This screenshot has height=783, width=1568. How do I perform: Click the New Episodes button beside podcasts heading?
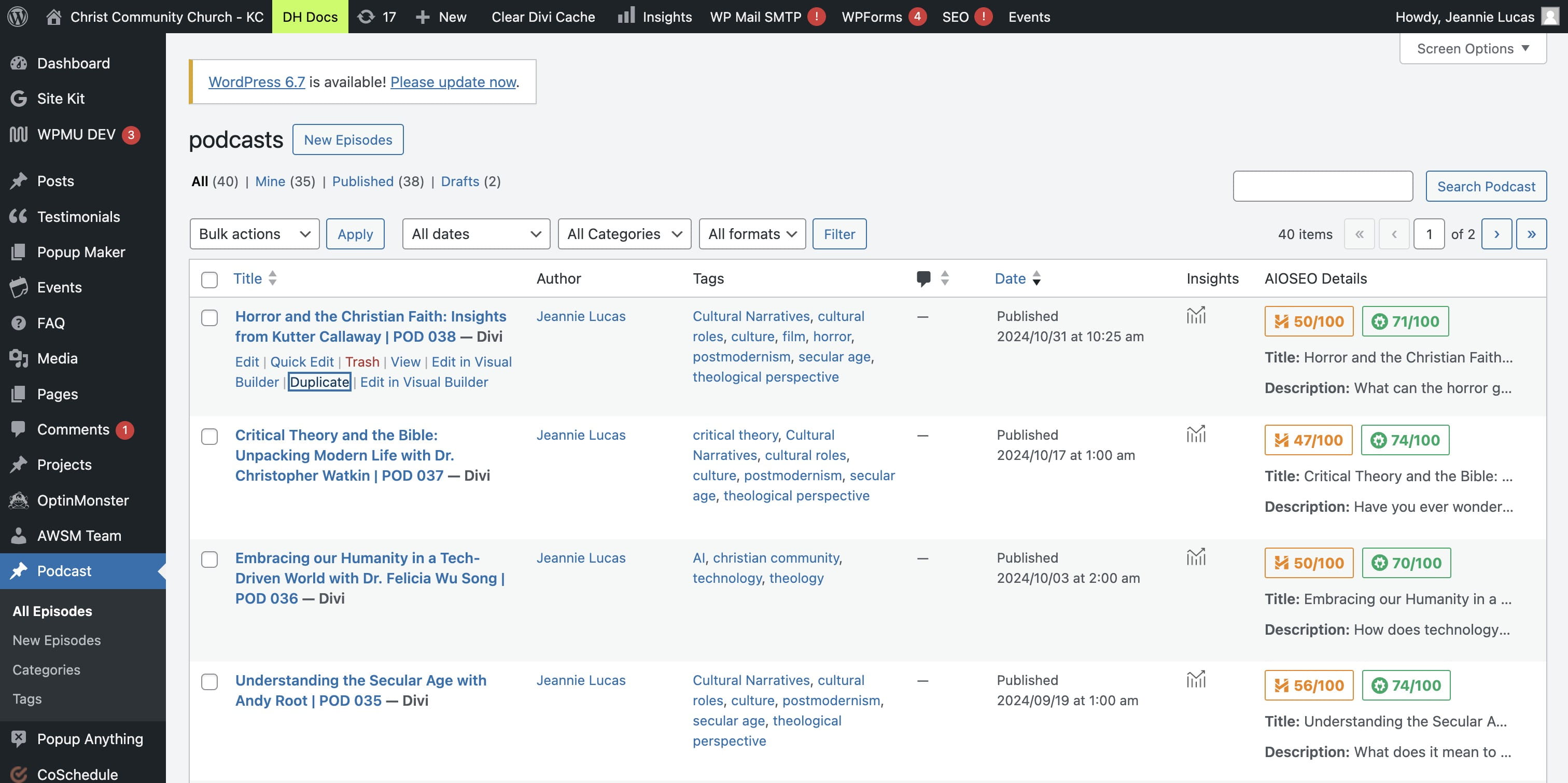348,139
